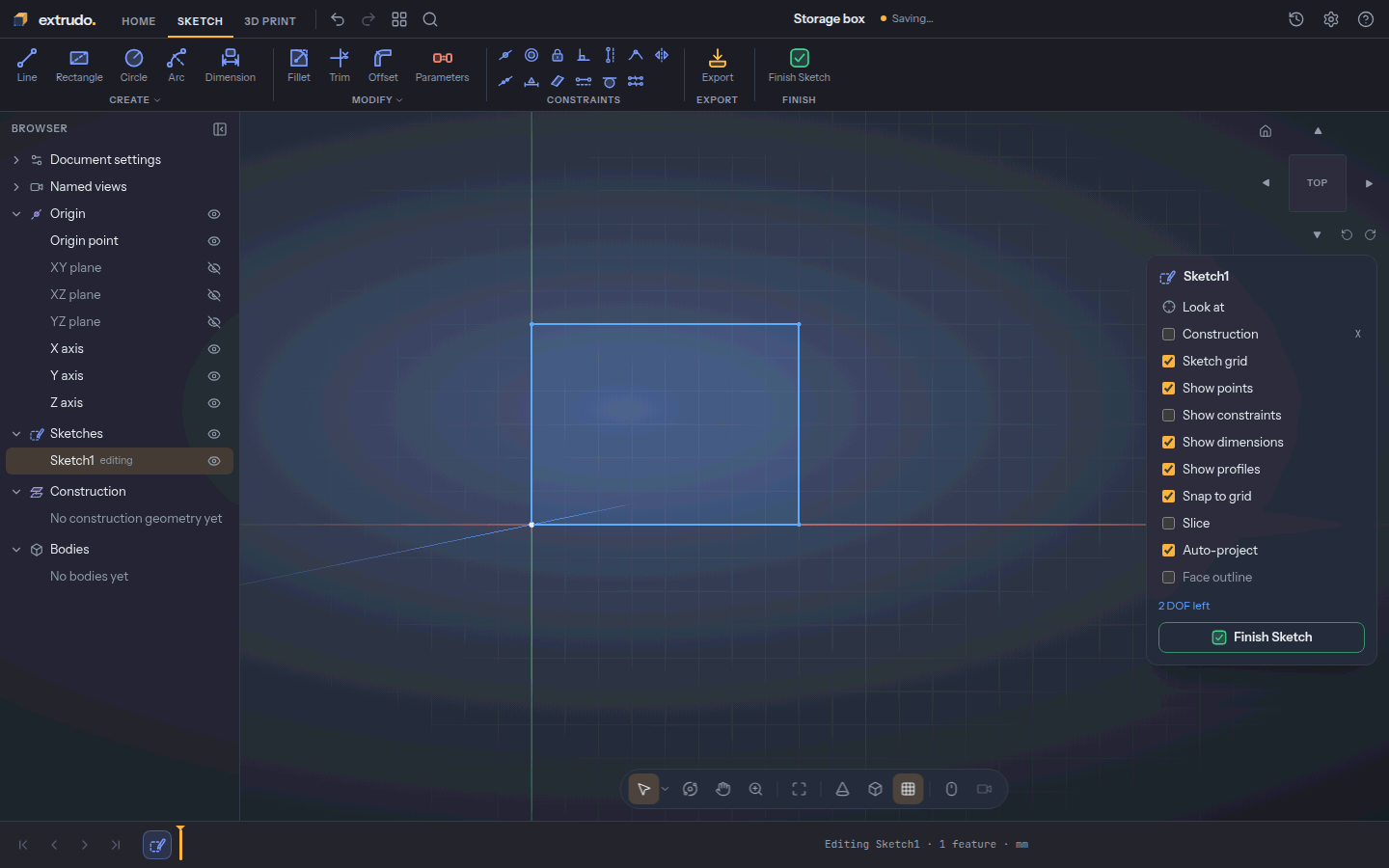Select the Circle sketch tool
1389x868 pixels.
(x=134, y=66)
